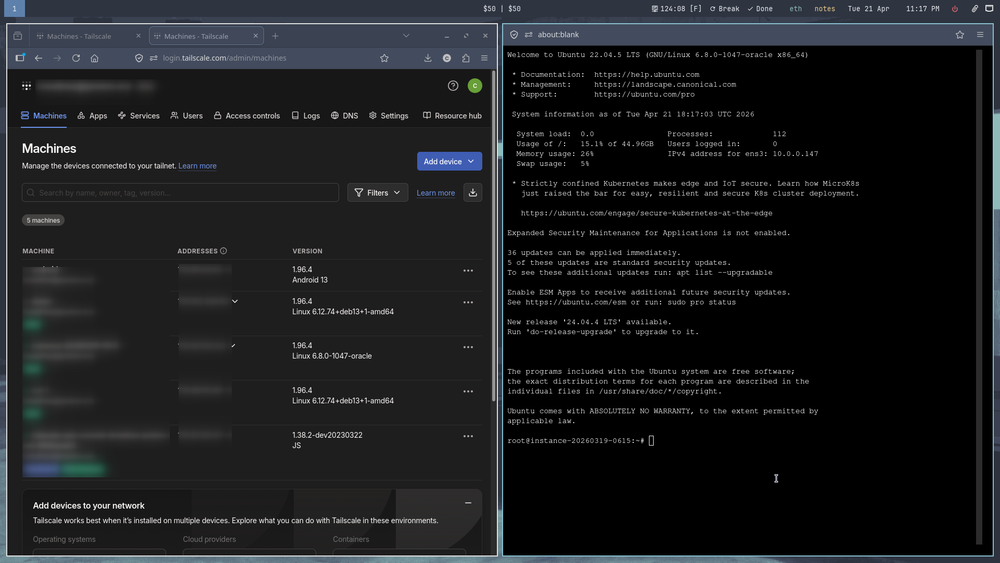
Task: Click the notes label in top bar
Action: [825, 9]
